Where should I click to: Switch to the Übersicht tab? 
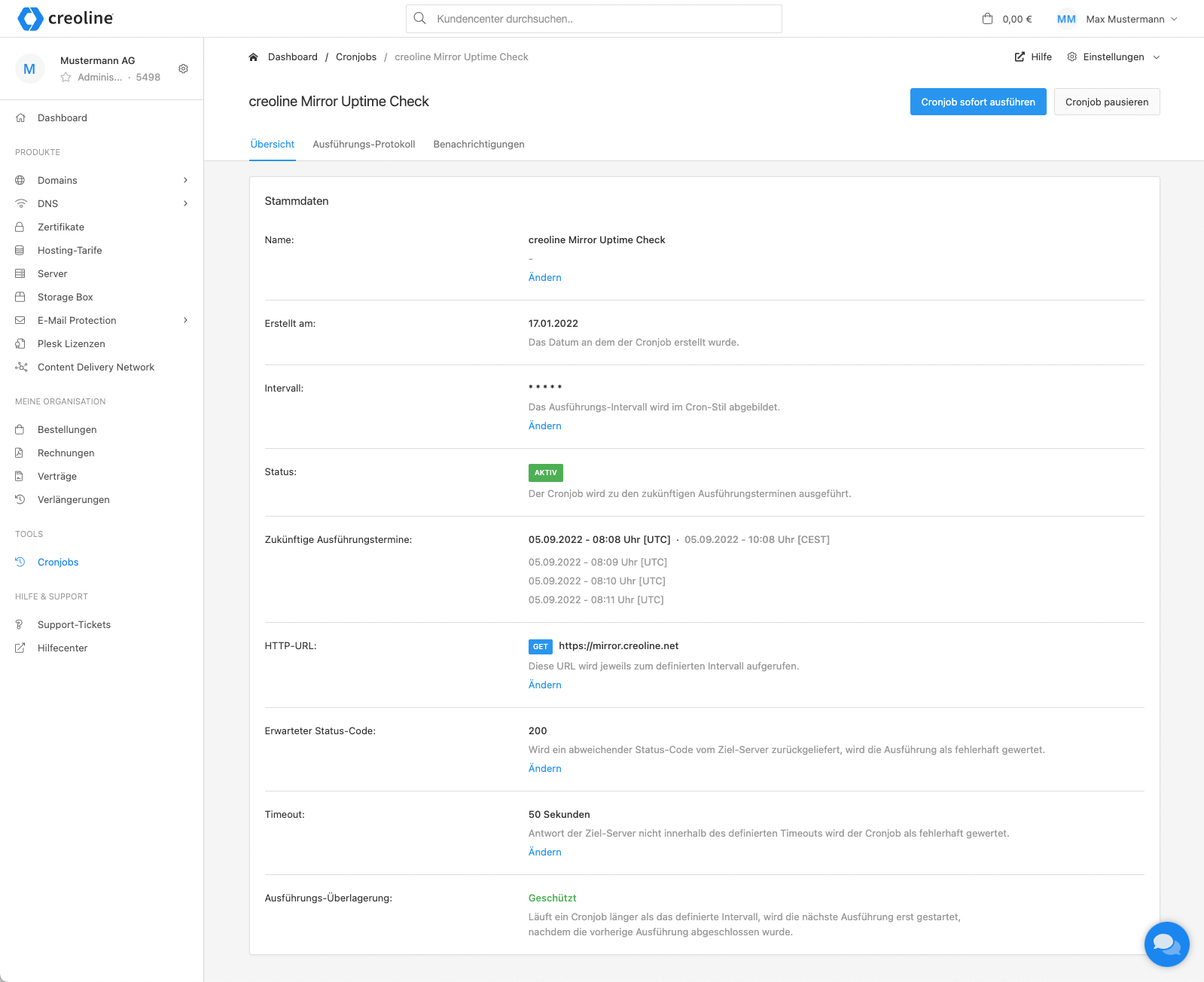click(273, 144)
